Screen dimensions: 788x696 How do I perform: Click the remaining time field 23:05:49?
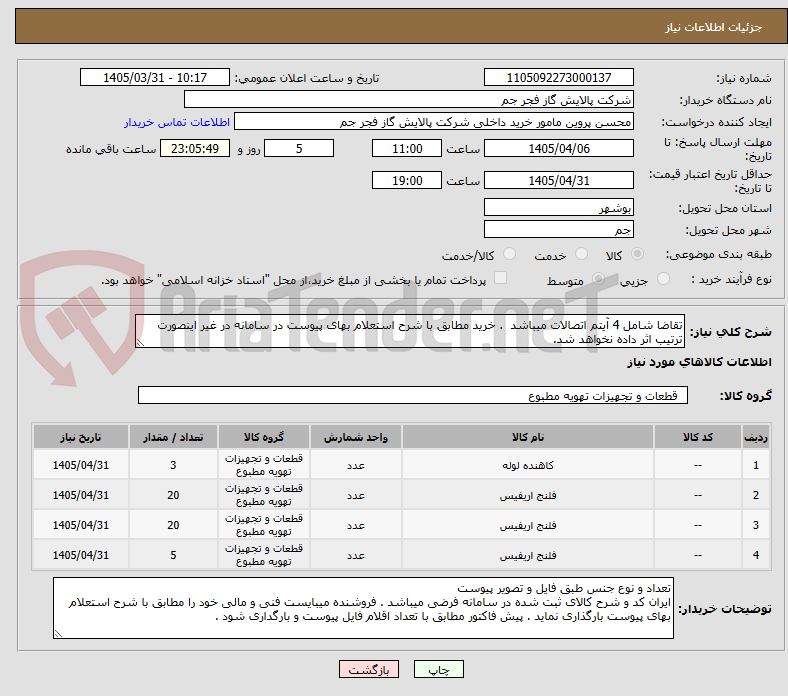point(195,148)
